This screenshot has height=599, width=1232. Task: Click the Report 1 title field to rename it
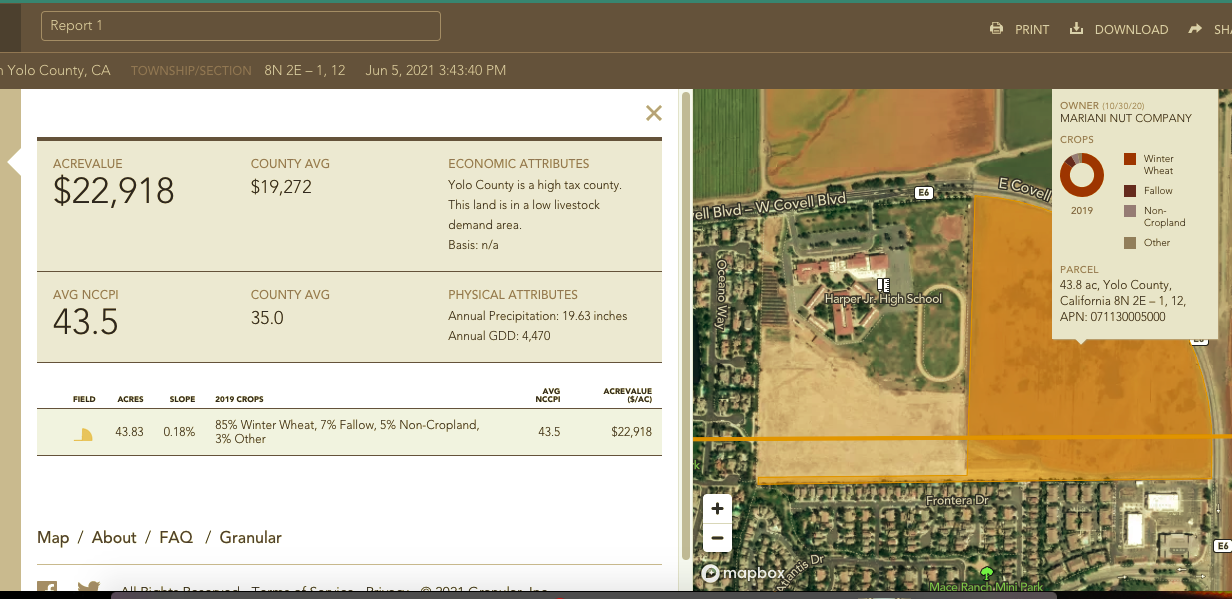click(240, 25)
